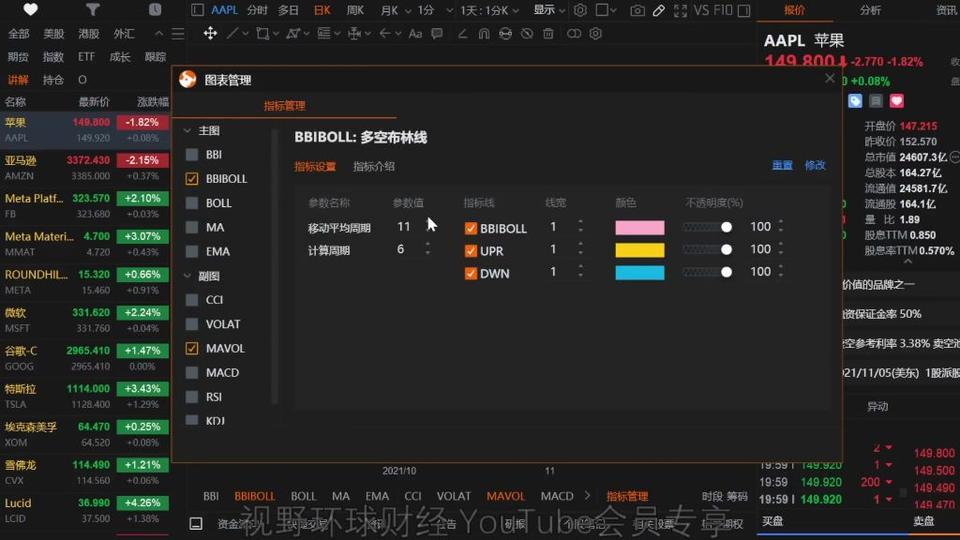
Task: Switch to the 指标介绍 tab
Action: click(x=373, y=167)
